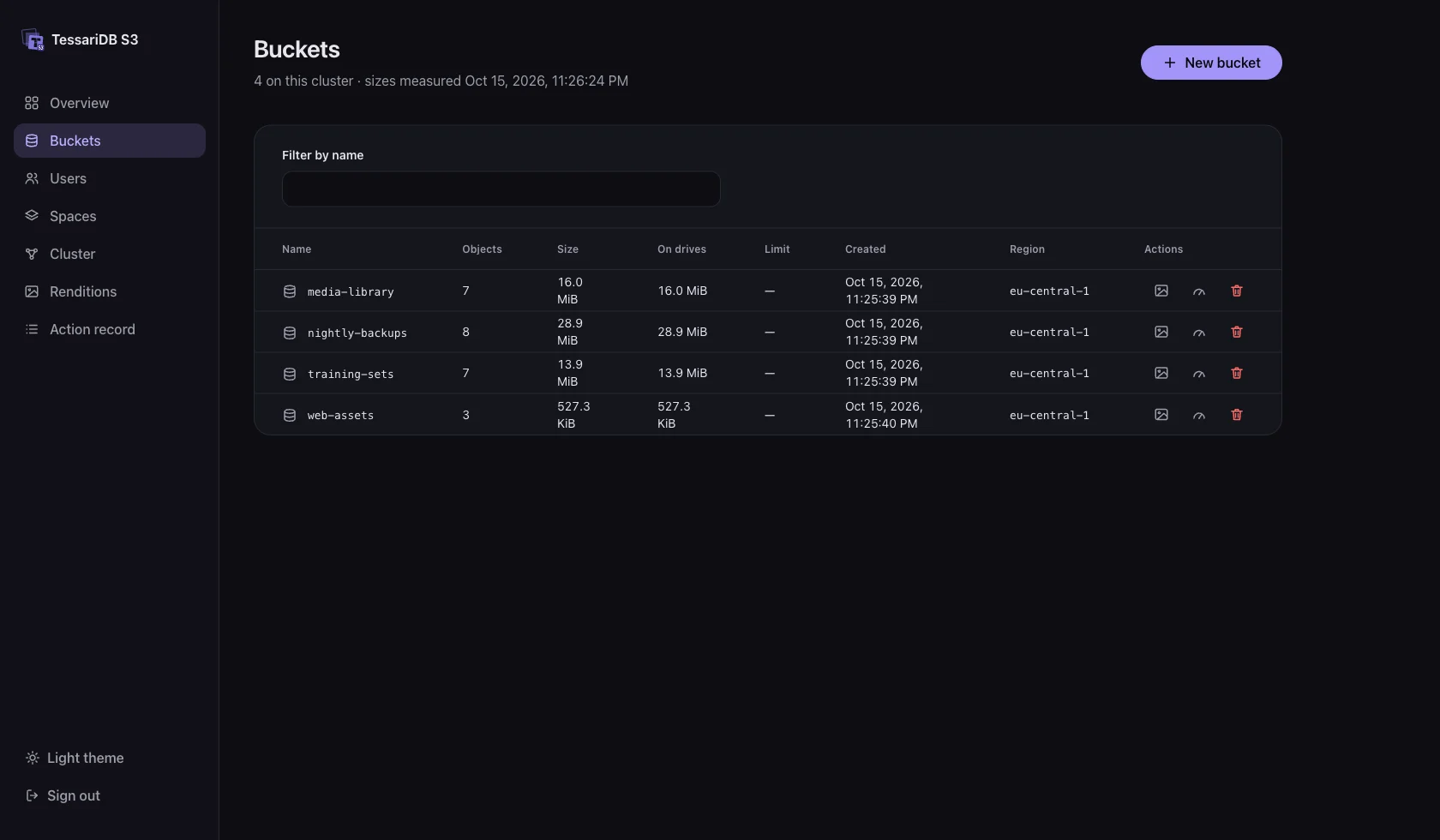Click the Size column header
Viewport: 1440px width, 840px height.
(x=567, y=249)
